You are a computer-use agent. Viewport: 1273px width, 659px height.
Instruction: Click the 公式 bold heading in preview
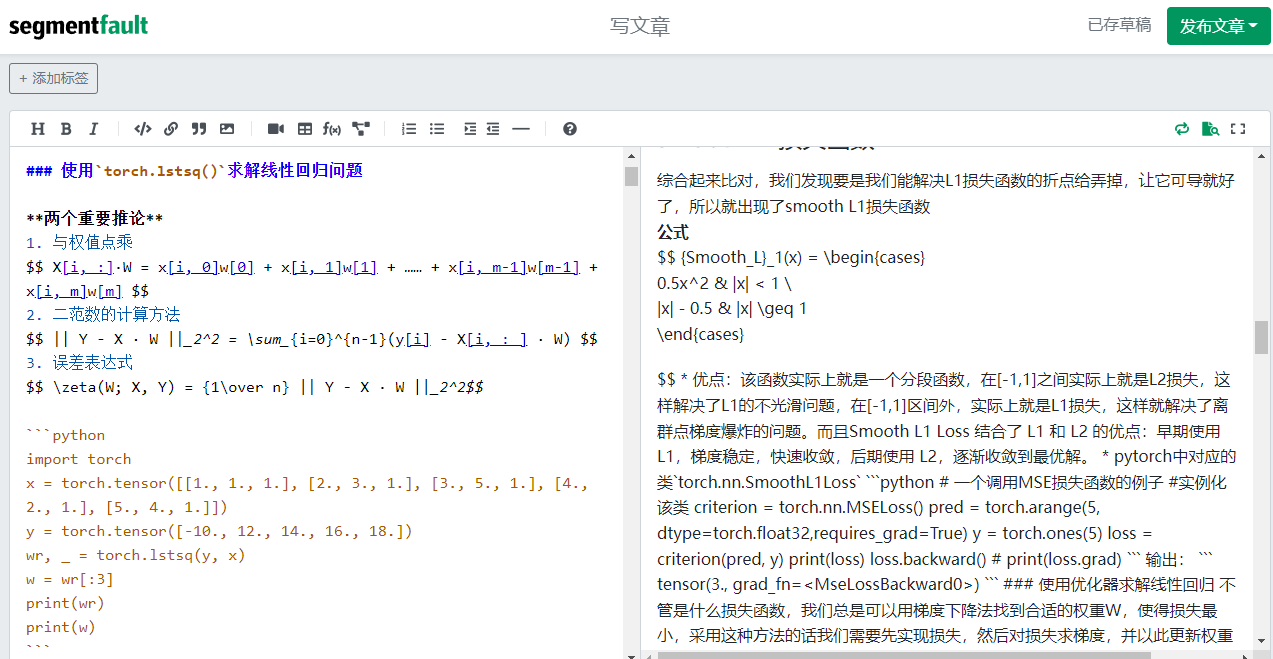coord(673,232)
